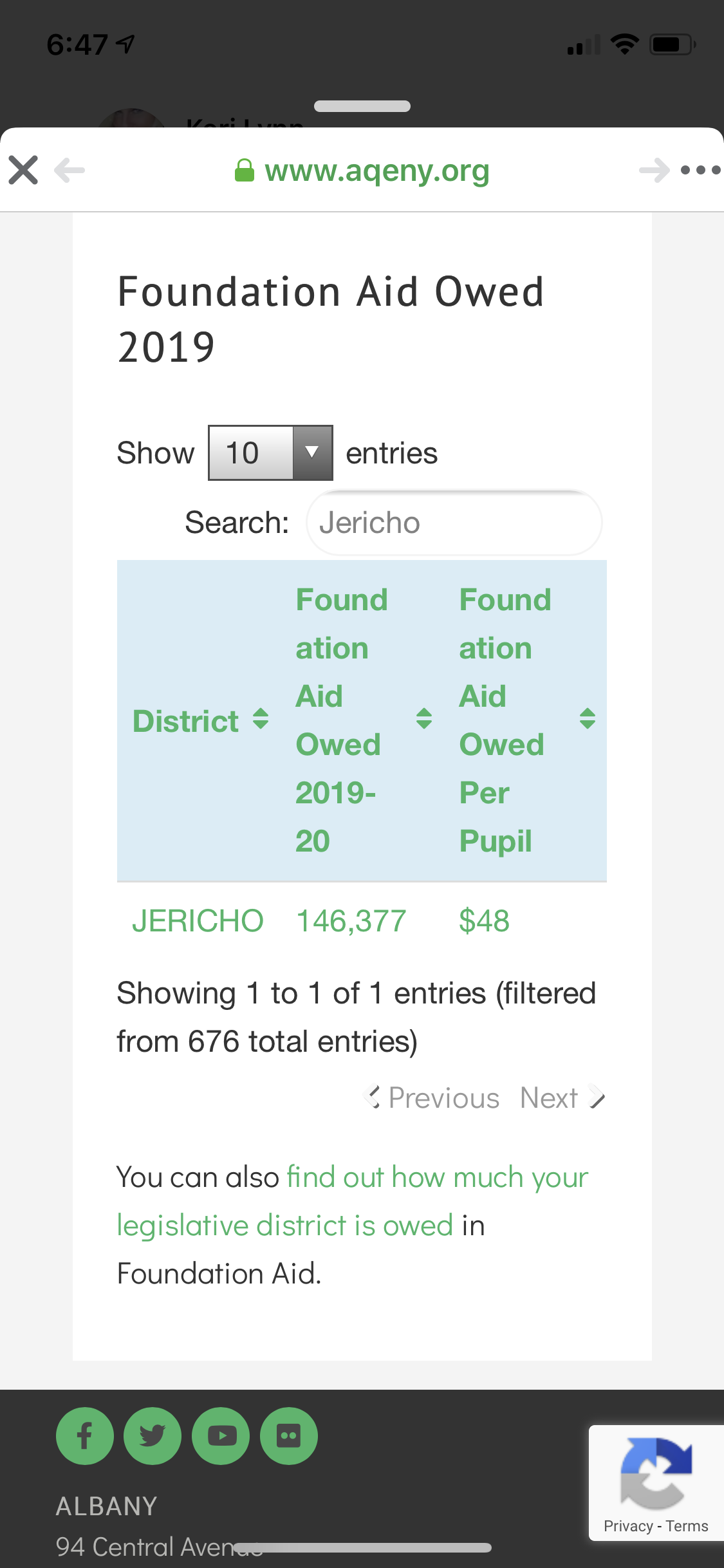Go to the Next table page

click(x=561, y=1098)
